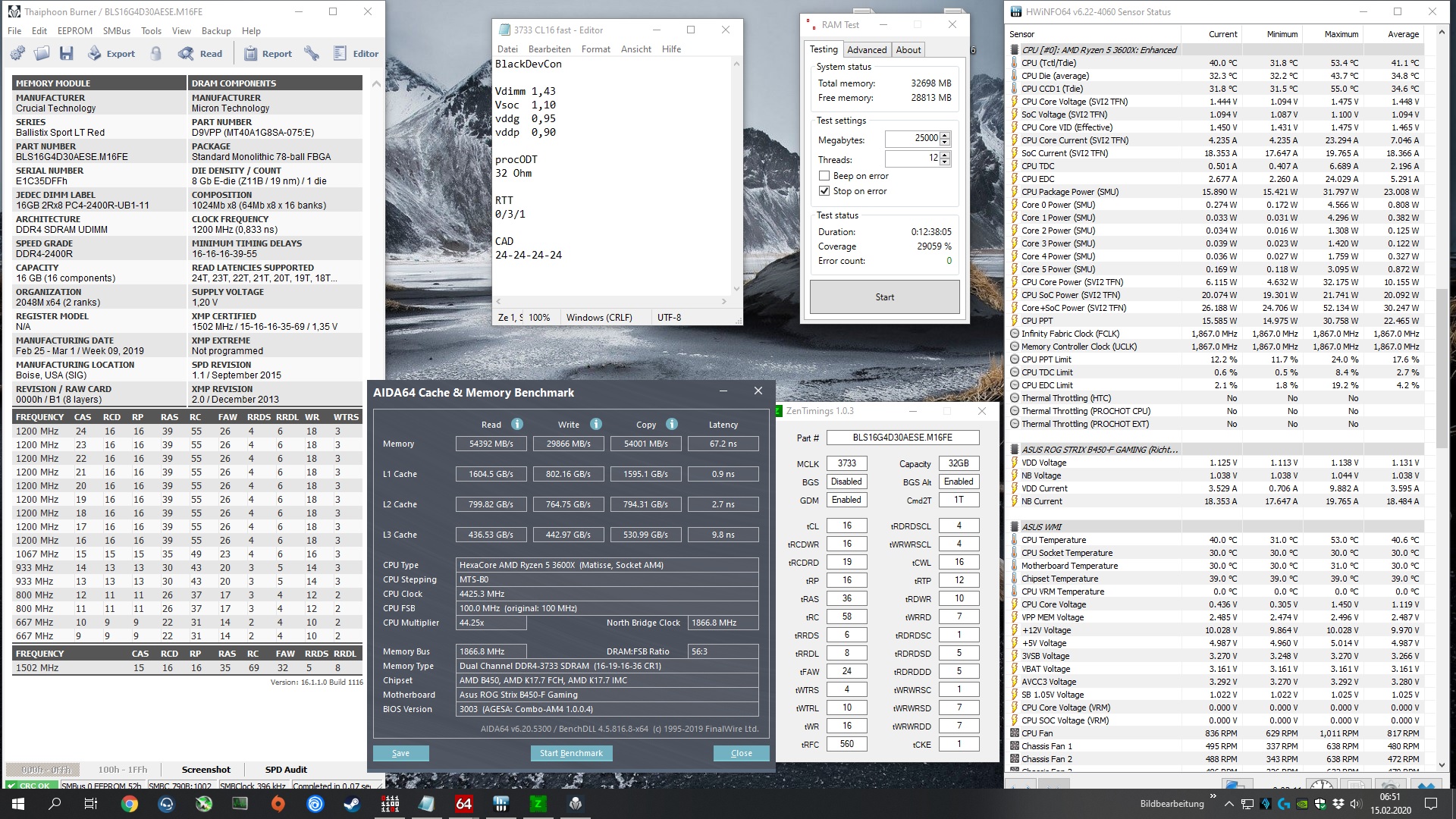This screenshot has height=819, width=1456.
Task: Click the wrench tool icon
Action: pos(311,53)
